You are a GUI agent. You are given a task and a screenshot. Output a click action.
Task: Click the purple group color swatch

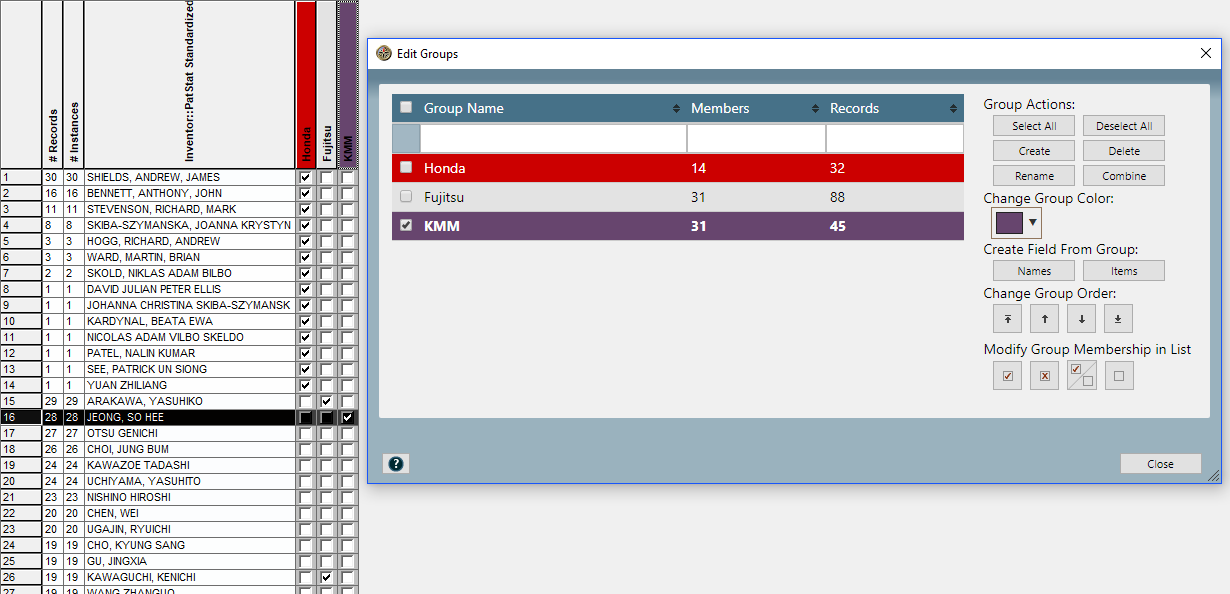(1009, 222)
